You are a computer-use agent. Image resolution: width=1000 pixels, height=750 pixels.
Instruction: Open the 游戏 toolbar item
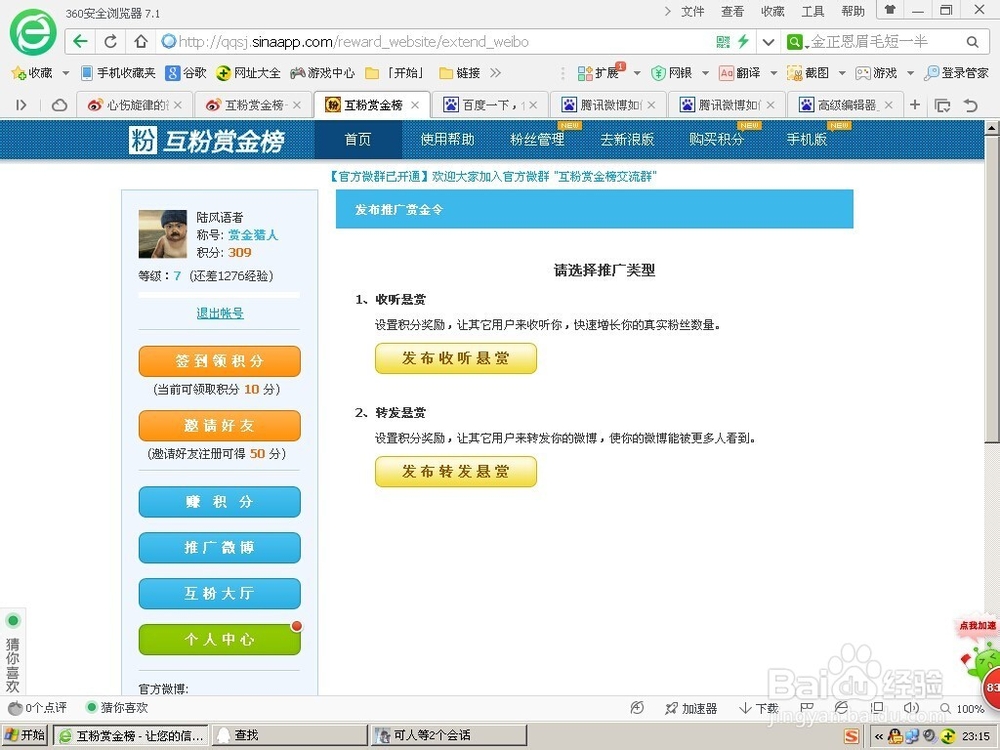(x=876, y=73)
